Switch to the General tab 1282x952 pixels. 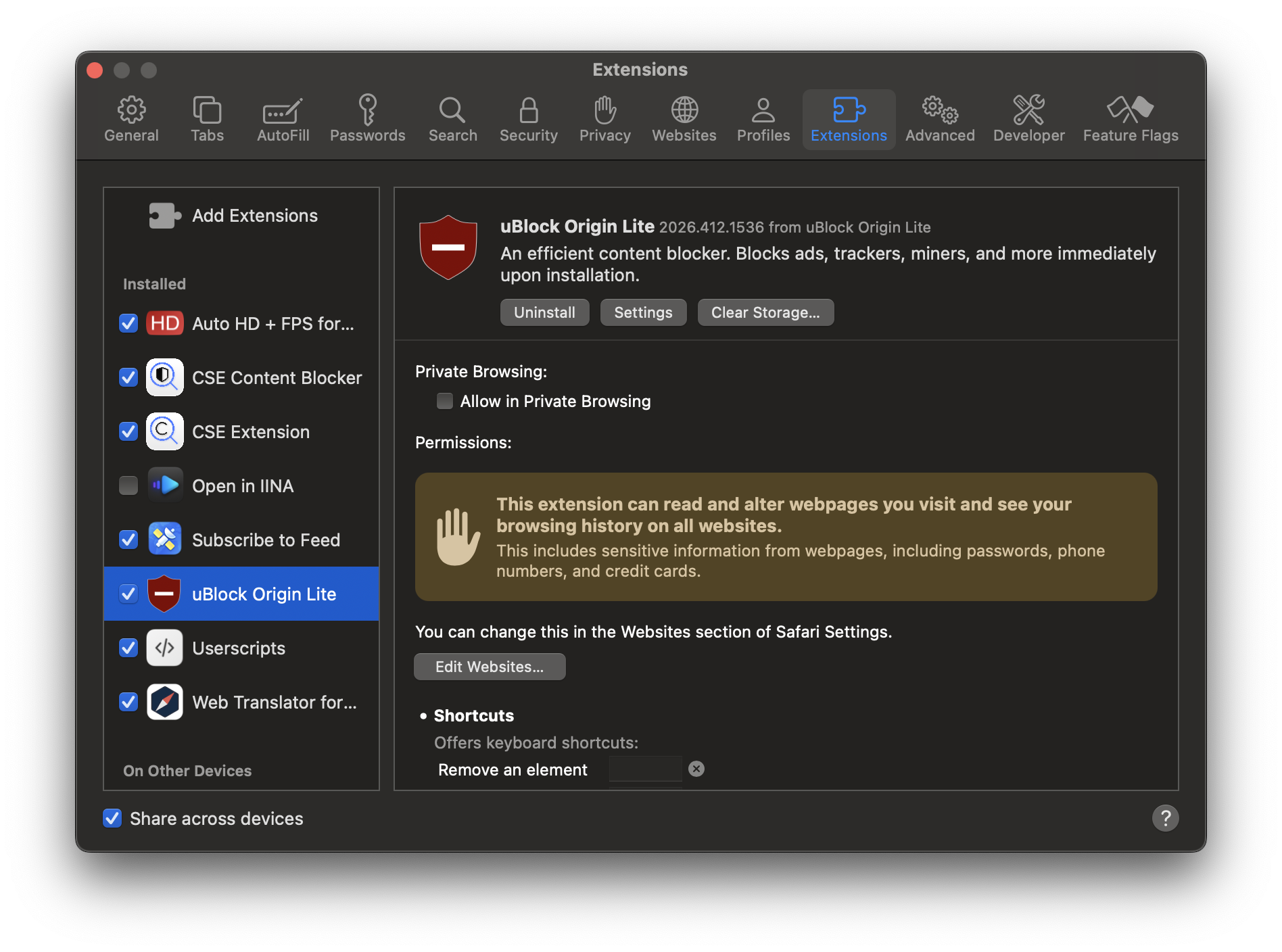(132, 118)
